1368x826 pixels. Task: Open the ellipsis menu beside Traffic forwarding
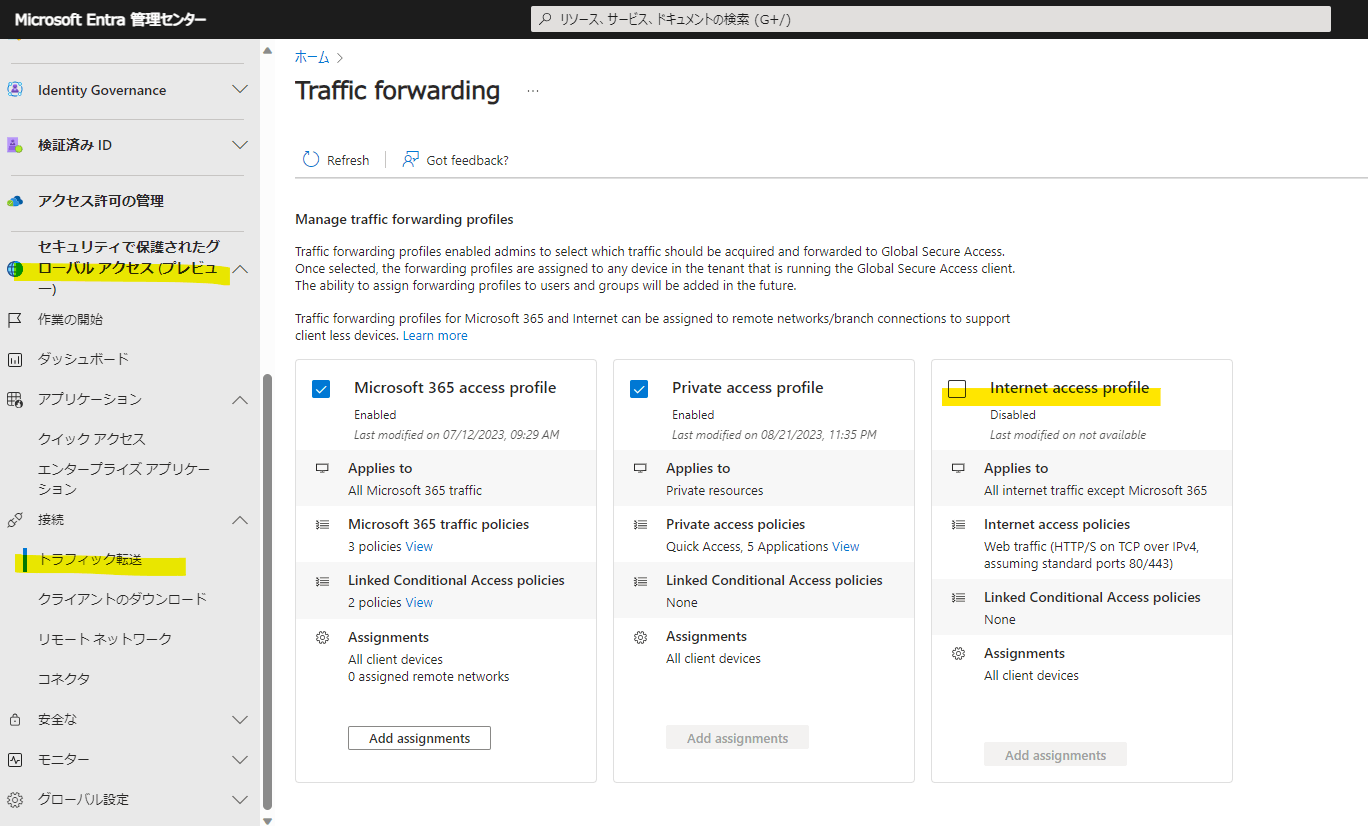point(533,91)
